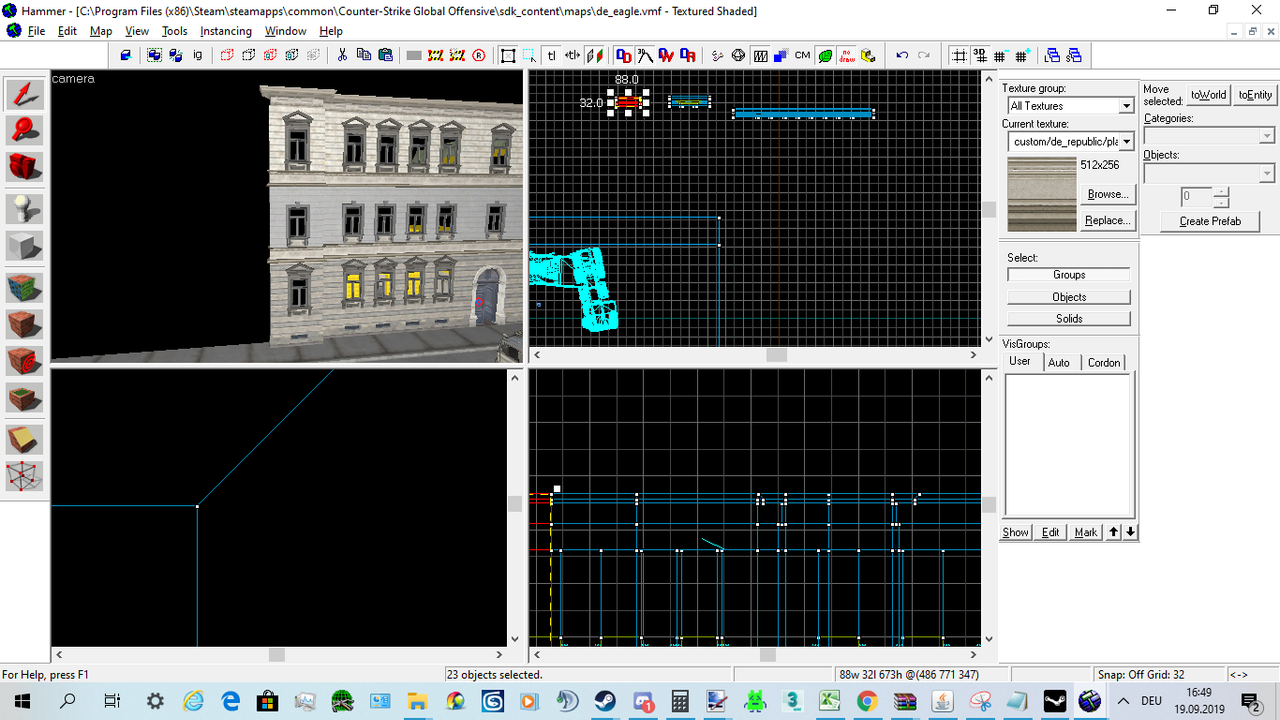Click the Carve toolbar icon

point(125,55)
